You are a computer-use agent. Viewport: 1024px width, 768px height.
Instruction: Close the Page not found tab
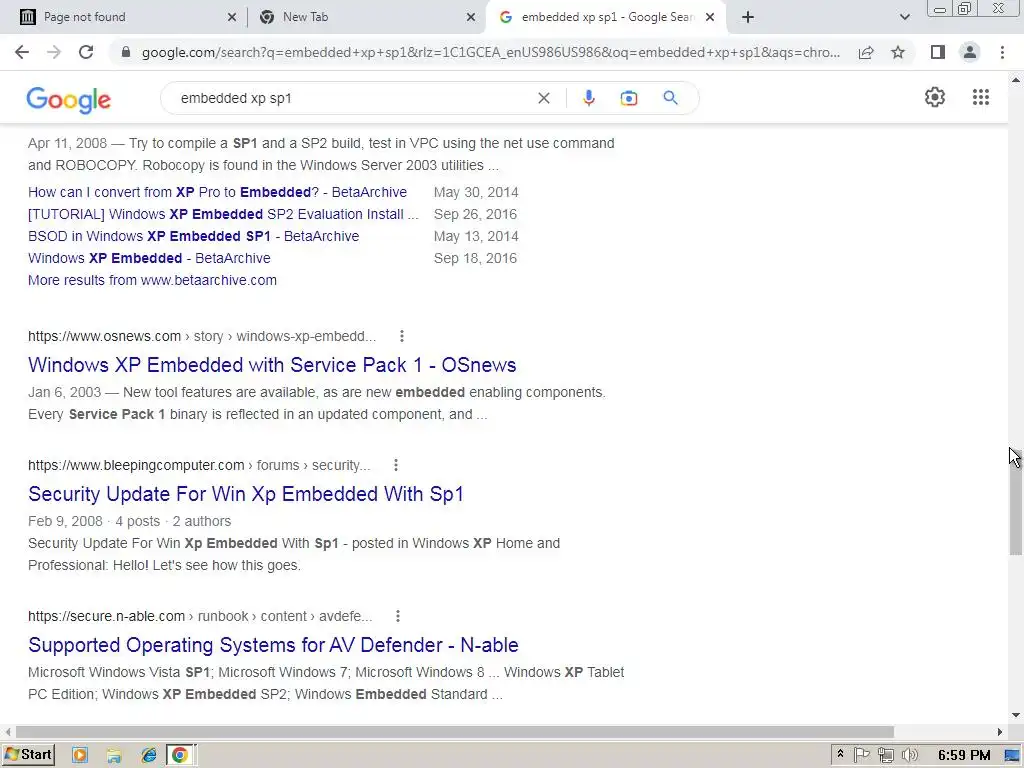tap(232, 17)
